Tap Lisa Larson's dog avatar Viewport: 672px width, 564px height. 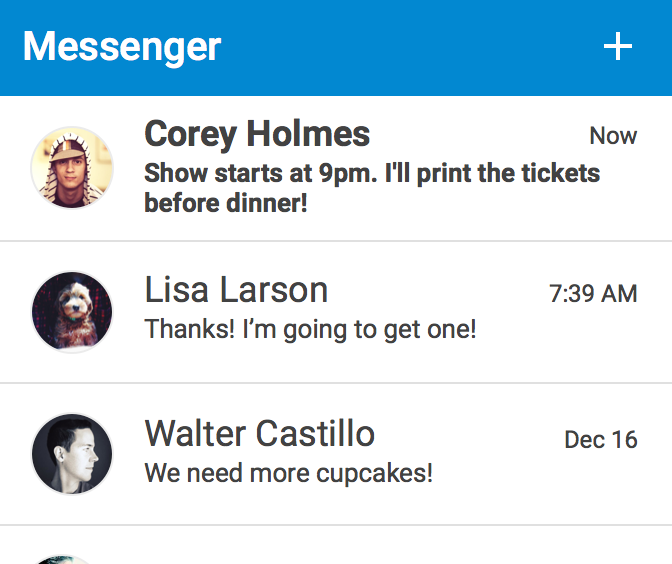pos(71,311)
